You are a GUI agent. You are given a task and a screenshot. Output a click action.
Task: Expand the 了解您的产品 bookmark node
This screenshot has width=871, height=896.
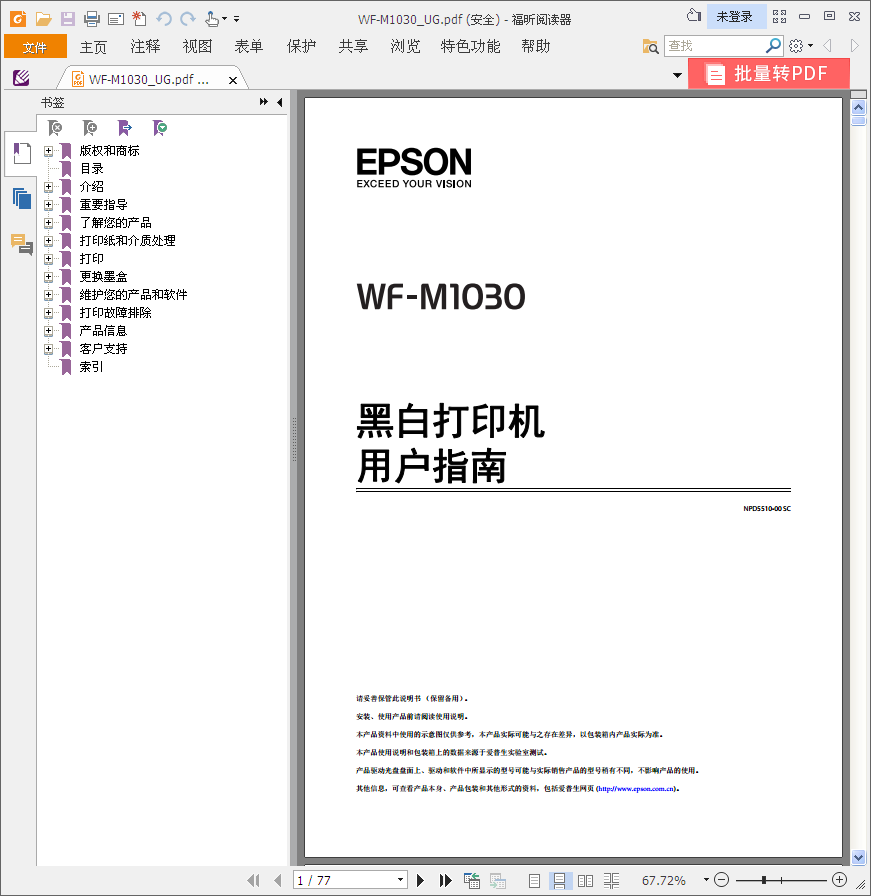(x=49, y=223)
